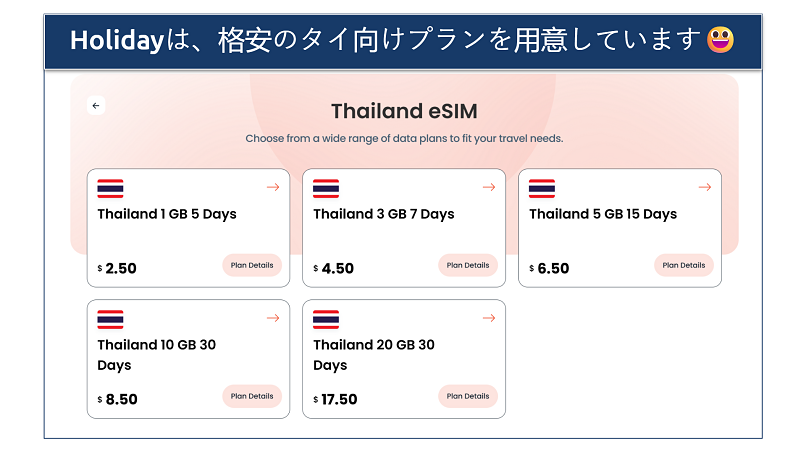Click Thai flag on 5 GB plan

click(542, 188)
